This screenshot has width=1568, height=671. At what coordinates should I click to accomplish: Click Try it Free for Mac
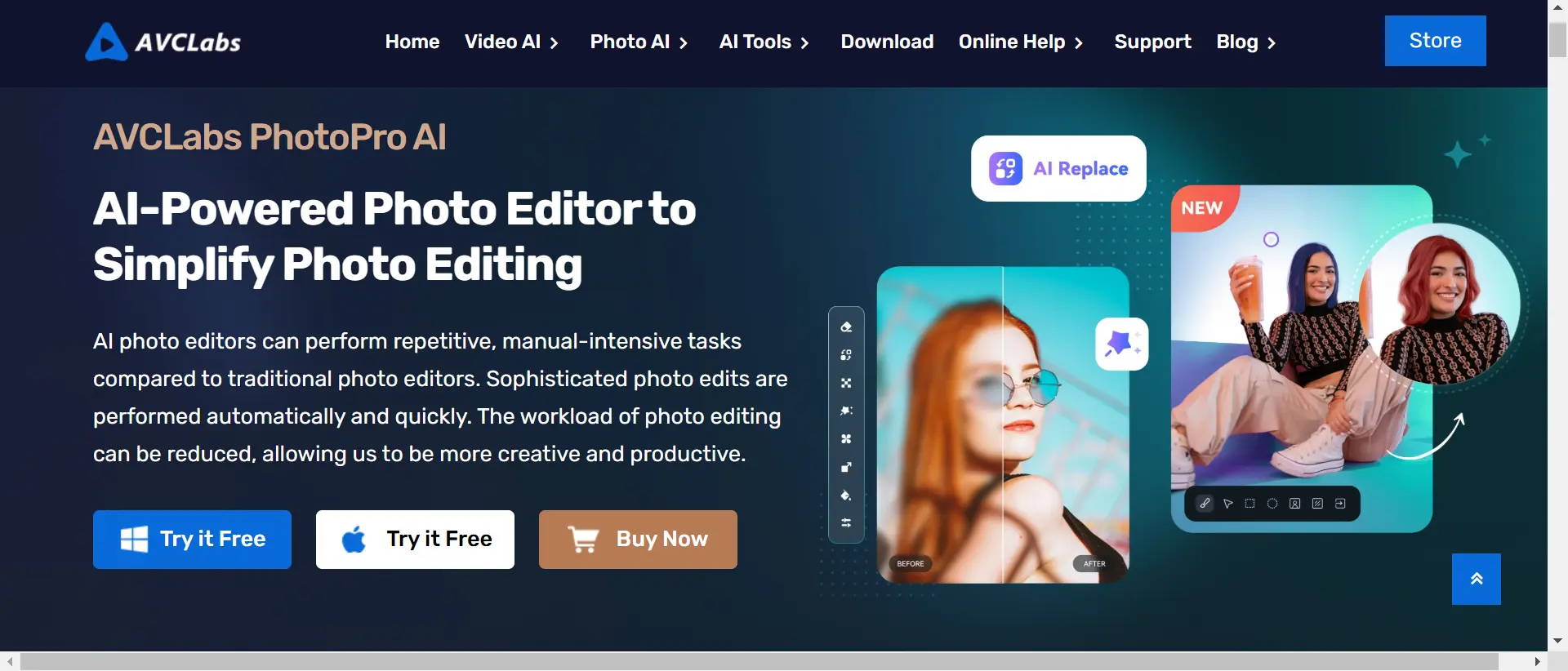click(415, 540)
